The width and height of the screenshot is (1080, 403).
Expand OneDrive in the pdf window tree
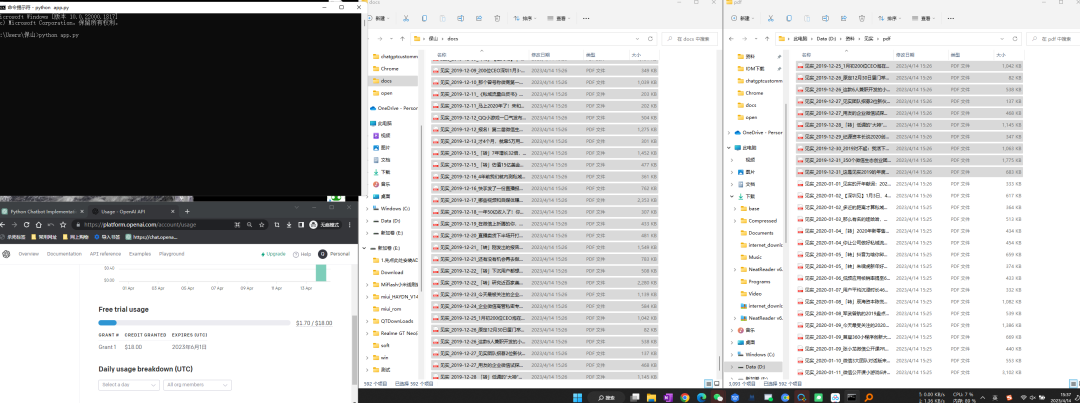(729, 132)
